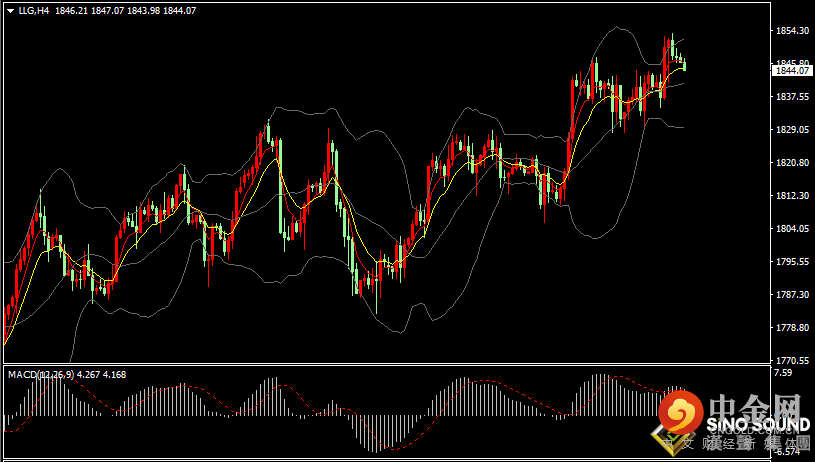Select the current price tag 1844.07
The height and width of the screenshot is (462, 815).
pos(793,71)
